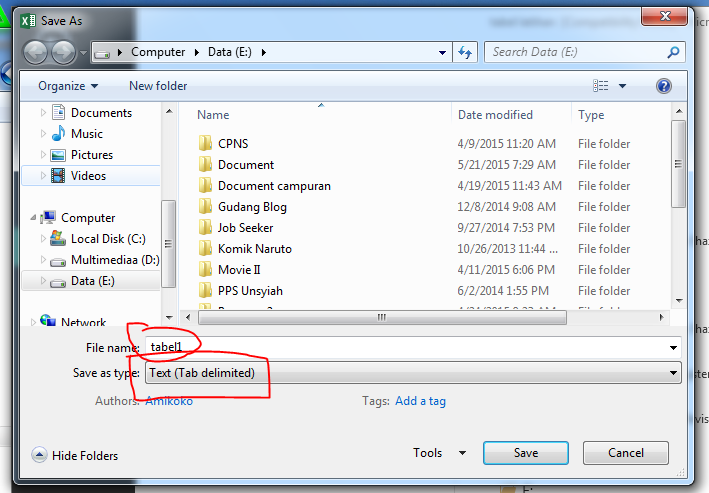The image size is (709, 493).
Task: Select Computer in the address breadcrumb
Action: (158, 52)
